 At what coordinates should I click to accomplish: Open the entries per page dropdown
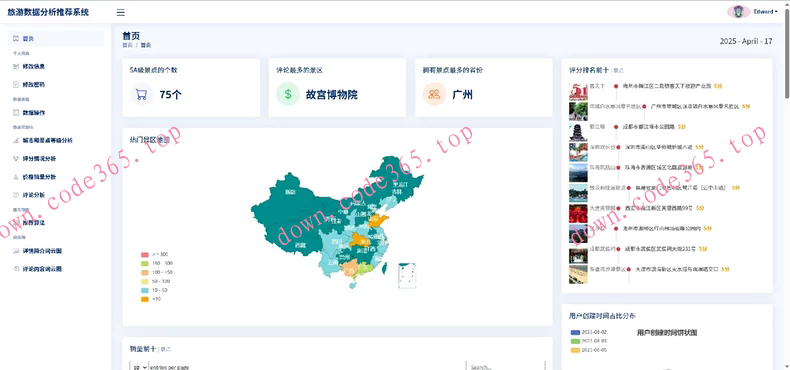[139, 367]
